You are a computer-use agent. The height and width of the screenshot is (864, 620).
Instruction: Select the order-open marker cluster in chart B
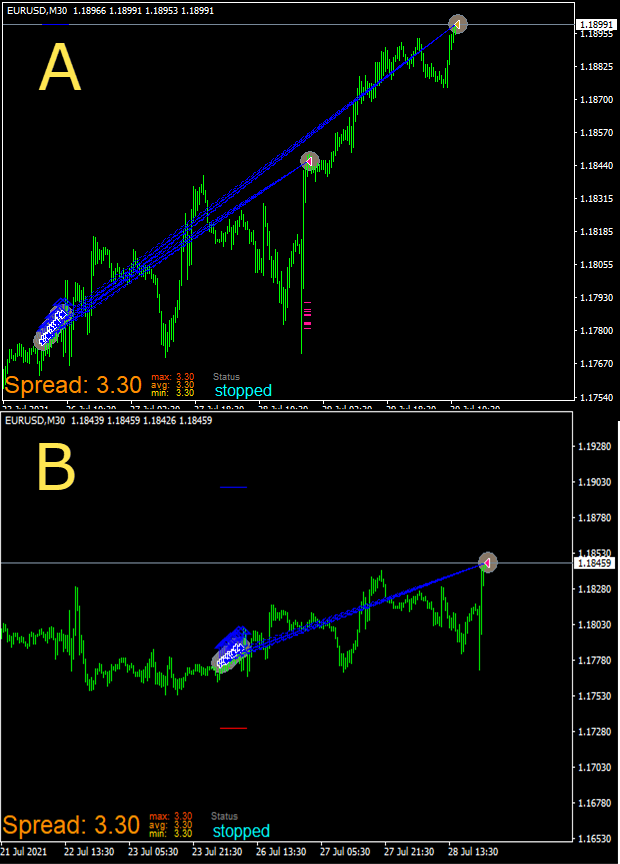pos(232,649)
